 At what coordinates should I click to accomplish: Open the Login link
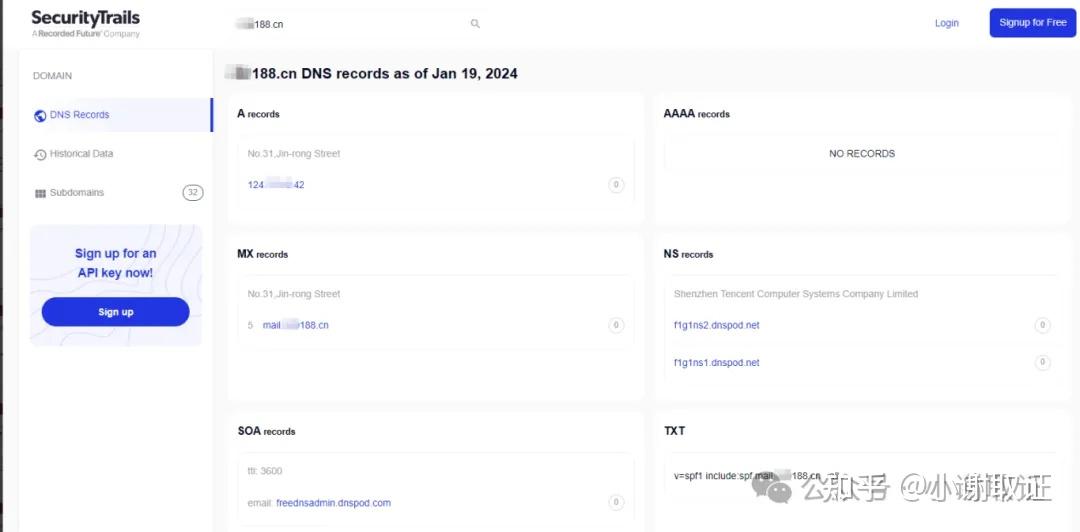[x=946, y=23]
